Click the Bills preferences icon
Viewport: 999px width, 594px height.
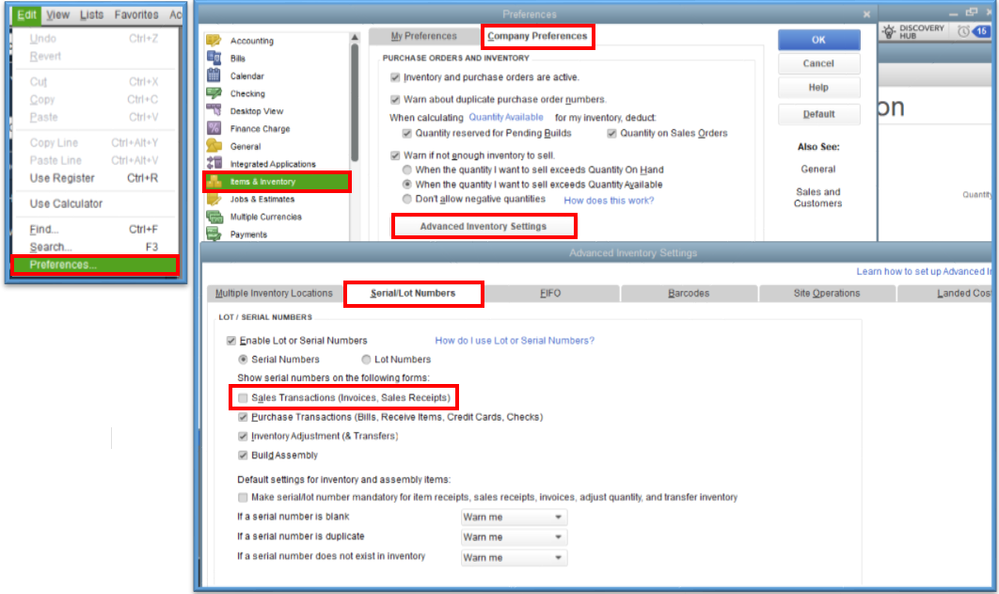pos(213,58)
